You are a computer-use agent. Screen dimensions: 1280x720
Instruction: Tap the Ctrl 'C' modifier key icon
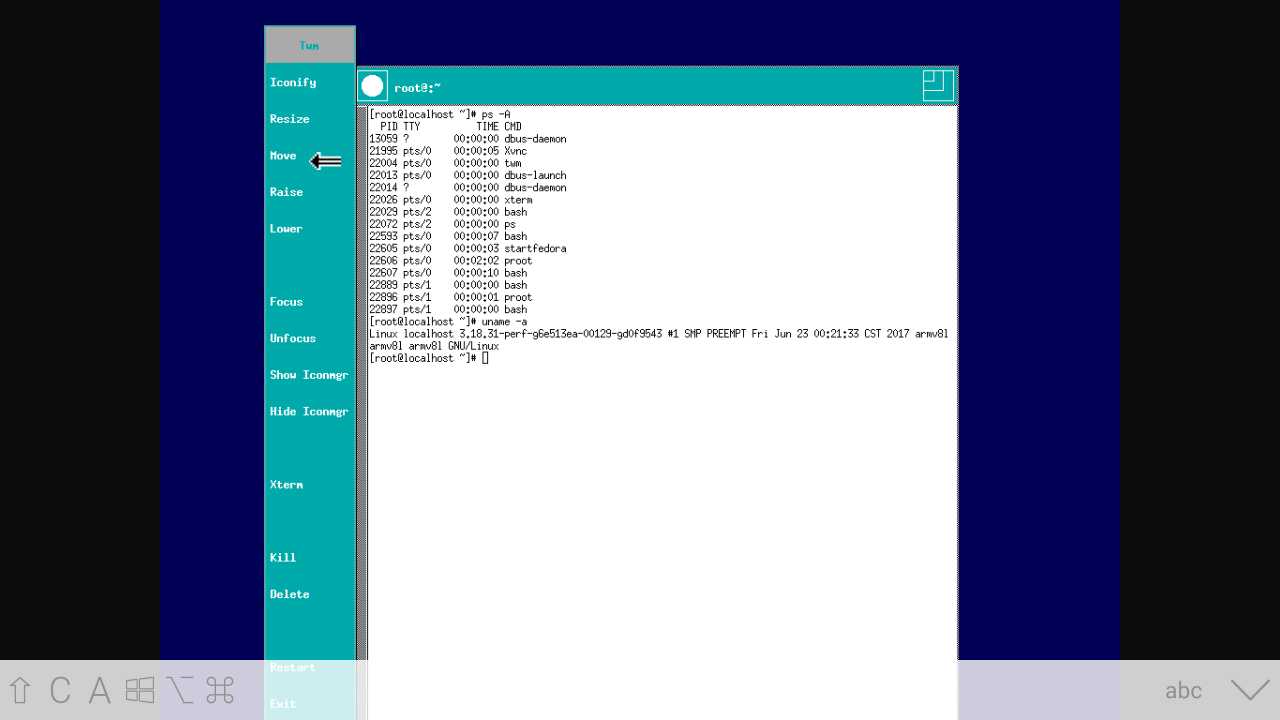coord(60,690)
